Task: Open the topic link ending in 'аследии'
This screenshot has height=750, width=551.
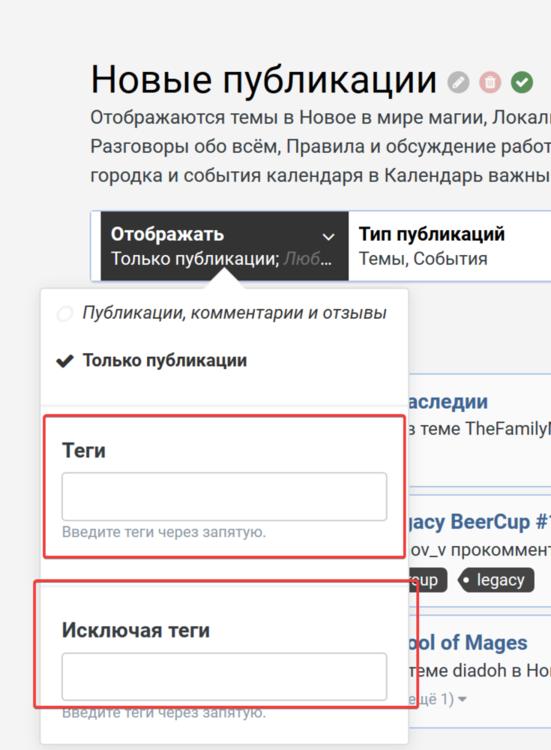Action: [448, 402]
